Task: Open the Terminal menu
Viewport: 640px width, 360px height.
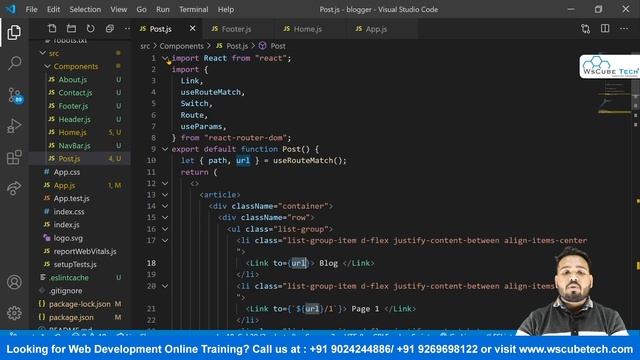Action: (x=193, y=9)
